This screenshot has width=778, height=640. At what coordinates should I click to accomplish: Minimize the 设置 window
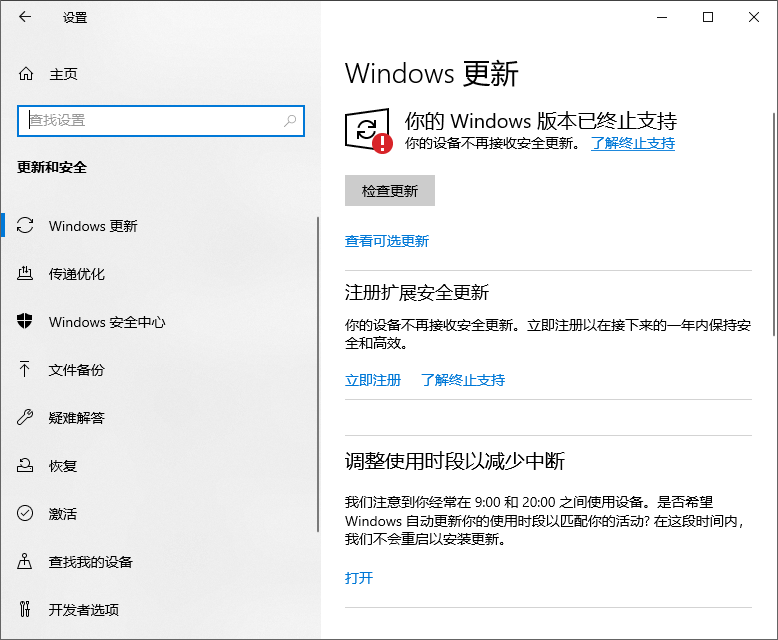coord(662,17)
